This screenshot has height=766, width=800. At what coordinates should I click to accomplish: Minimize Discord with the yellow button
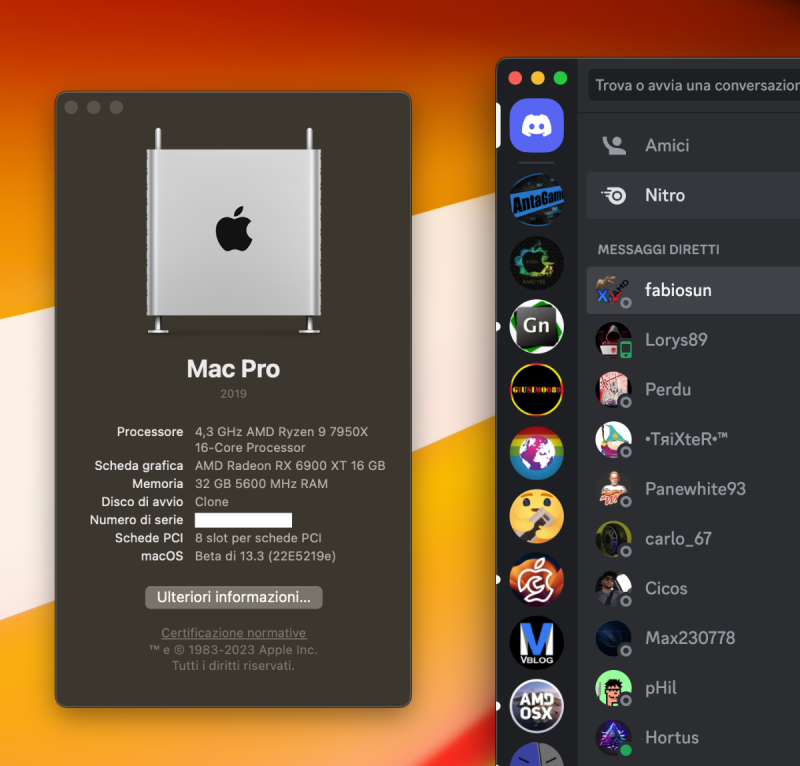[x=538, y=78]
